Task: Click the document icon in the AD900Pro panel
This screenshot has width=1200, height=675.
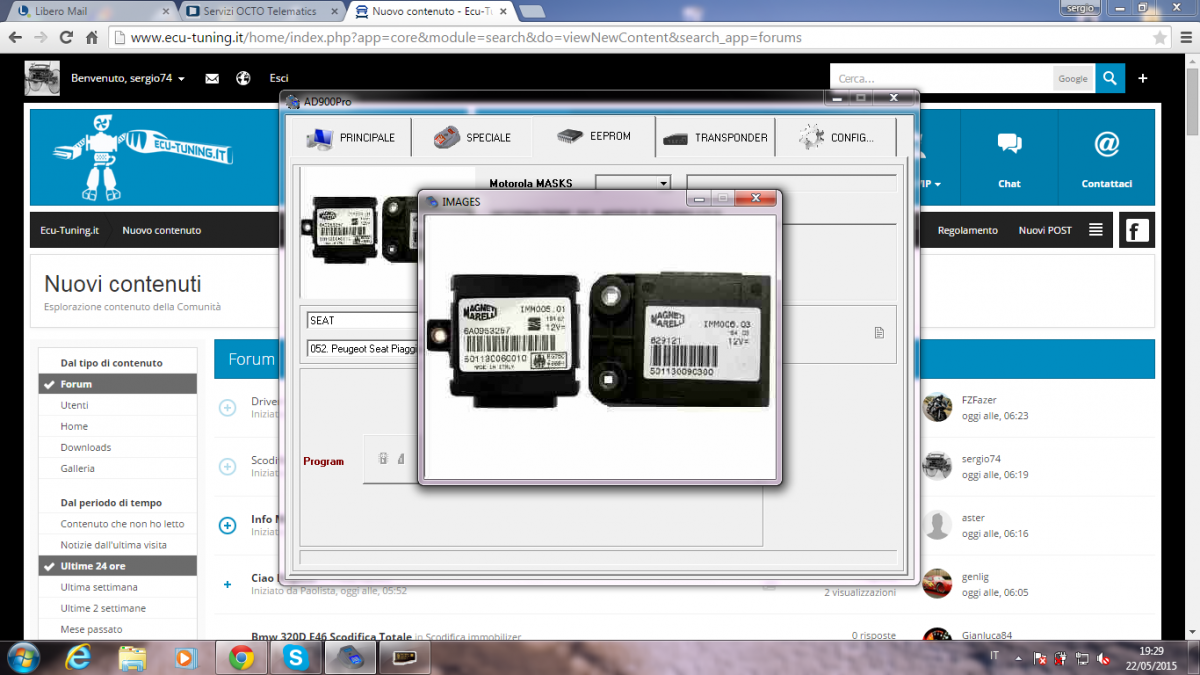Action: tap(879, 333)
